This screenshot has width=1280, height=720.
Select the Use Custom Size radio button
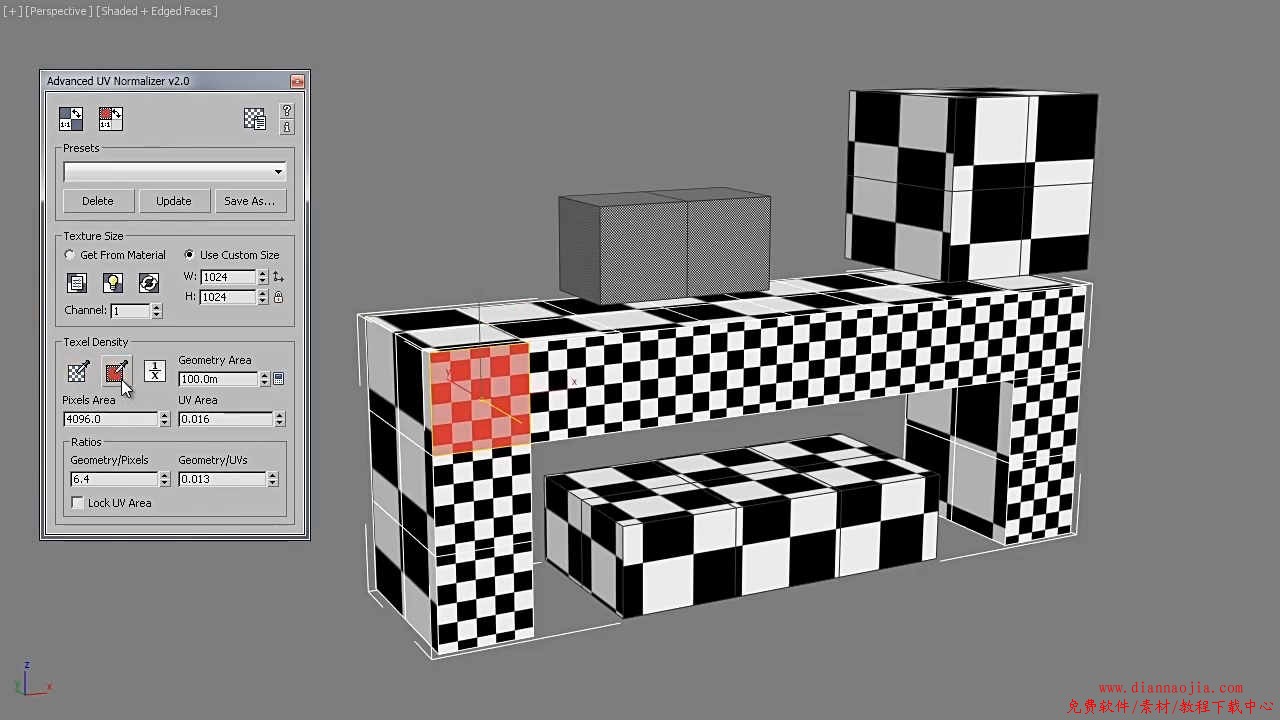189,255
